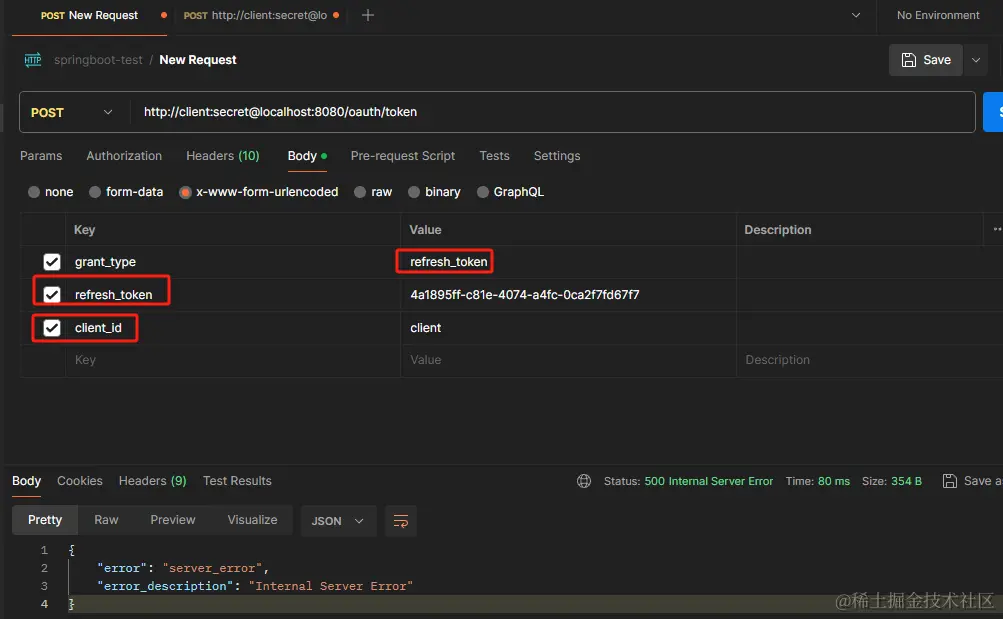Select the x-www-form-urlencoded radio

pos(185,192)
